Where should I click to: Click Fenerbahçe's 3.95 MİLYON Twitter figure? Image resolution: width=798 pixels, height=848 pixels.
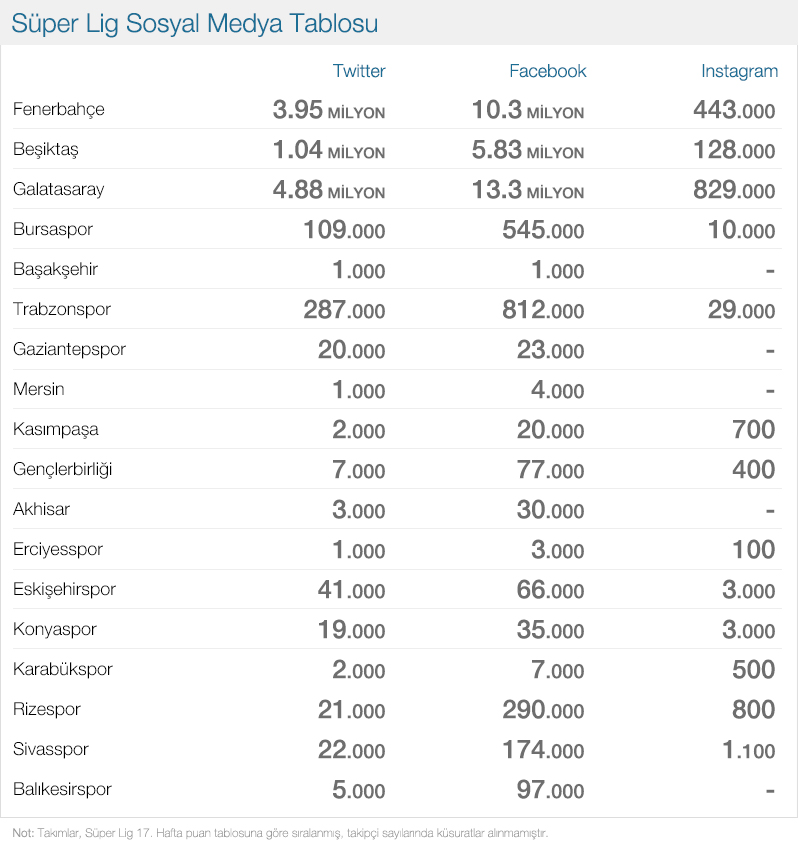pos(329,110)
